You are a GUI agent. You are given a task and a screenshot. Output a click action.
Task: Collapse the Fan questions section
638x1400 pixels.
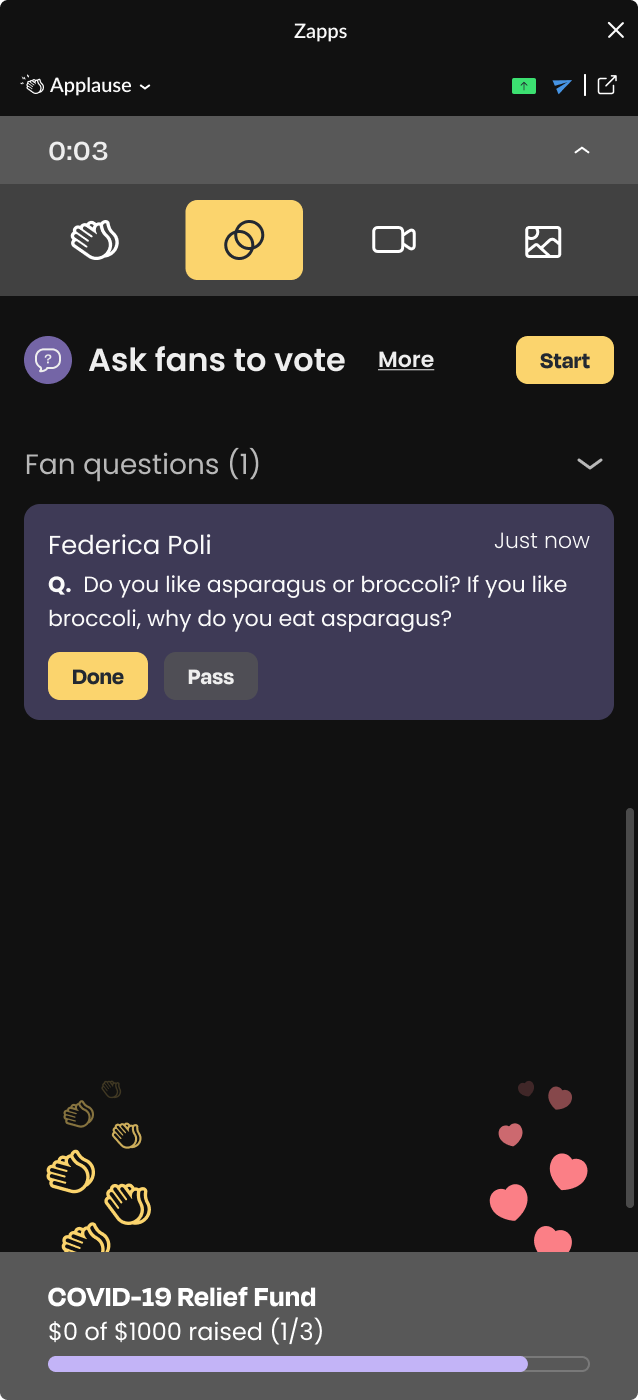click(590, 464)
